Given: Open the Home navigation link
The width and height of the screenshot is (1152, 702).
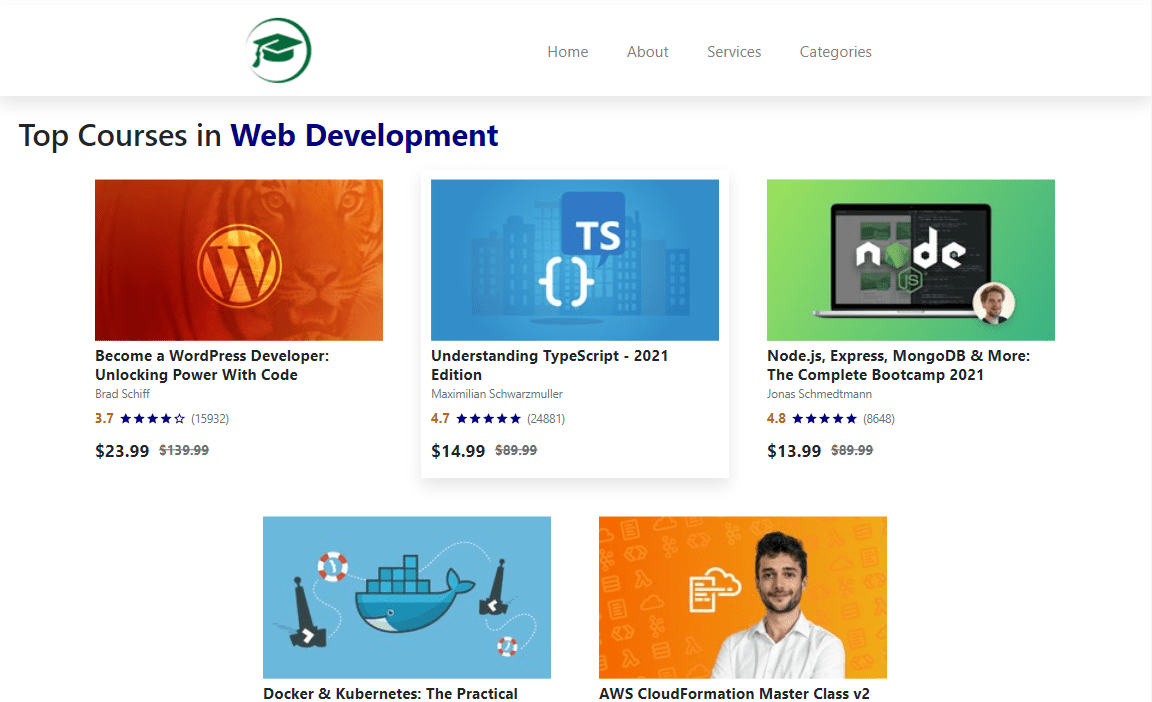Looking at the screenshot, I should (x=567, y=52).
